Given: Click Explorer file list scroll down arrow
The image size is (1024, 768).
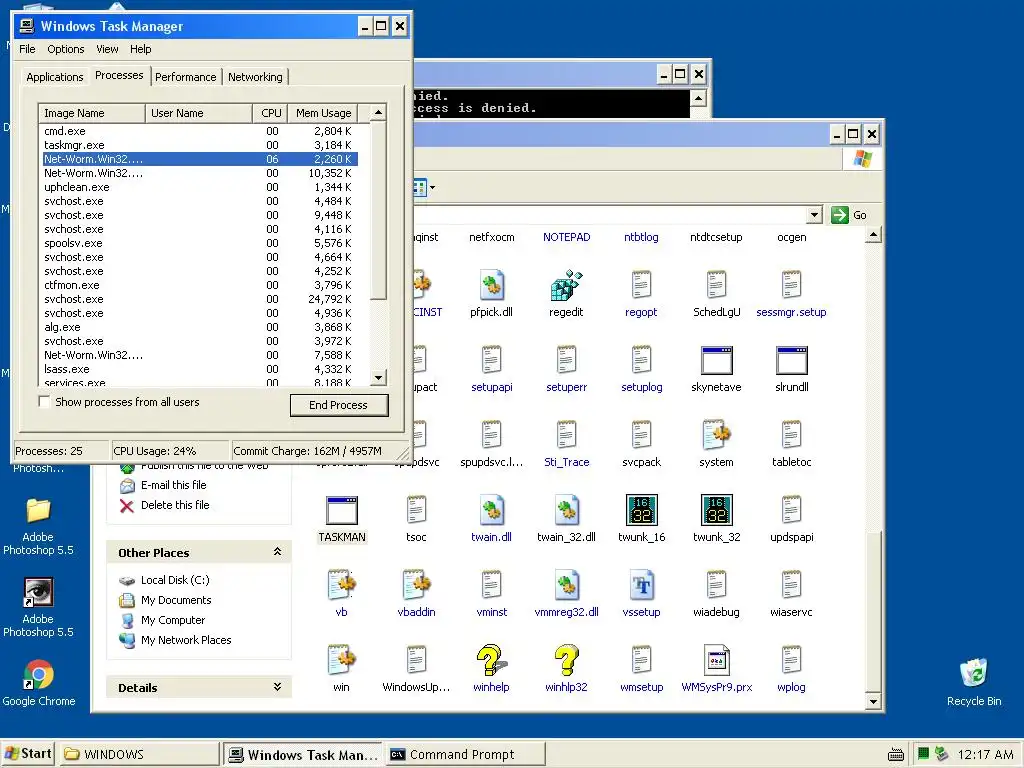Looking at the screenshot, I should click(x=873, y=701).
